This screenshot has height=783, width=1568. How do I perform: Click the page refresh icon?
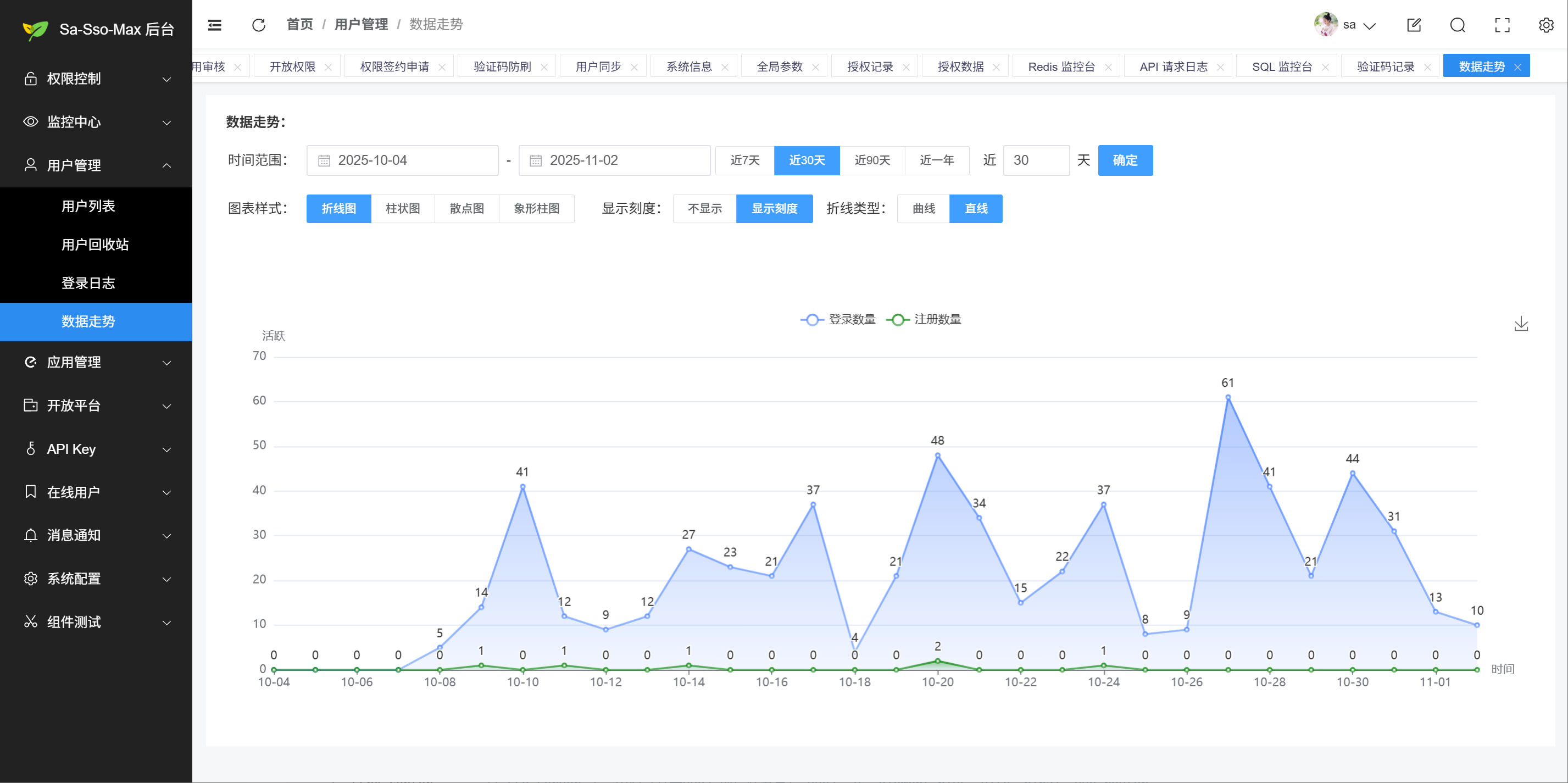pos(259,25)
